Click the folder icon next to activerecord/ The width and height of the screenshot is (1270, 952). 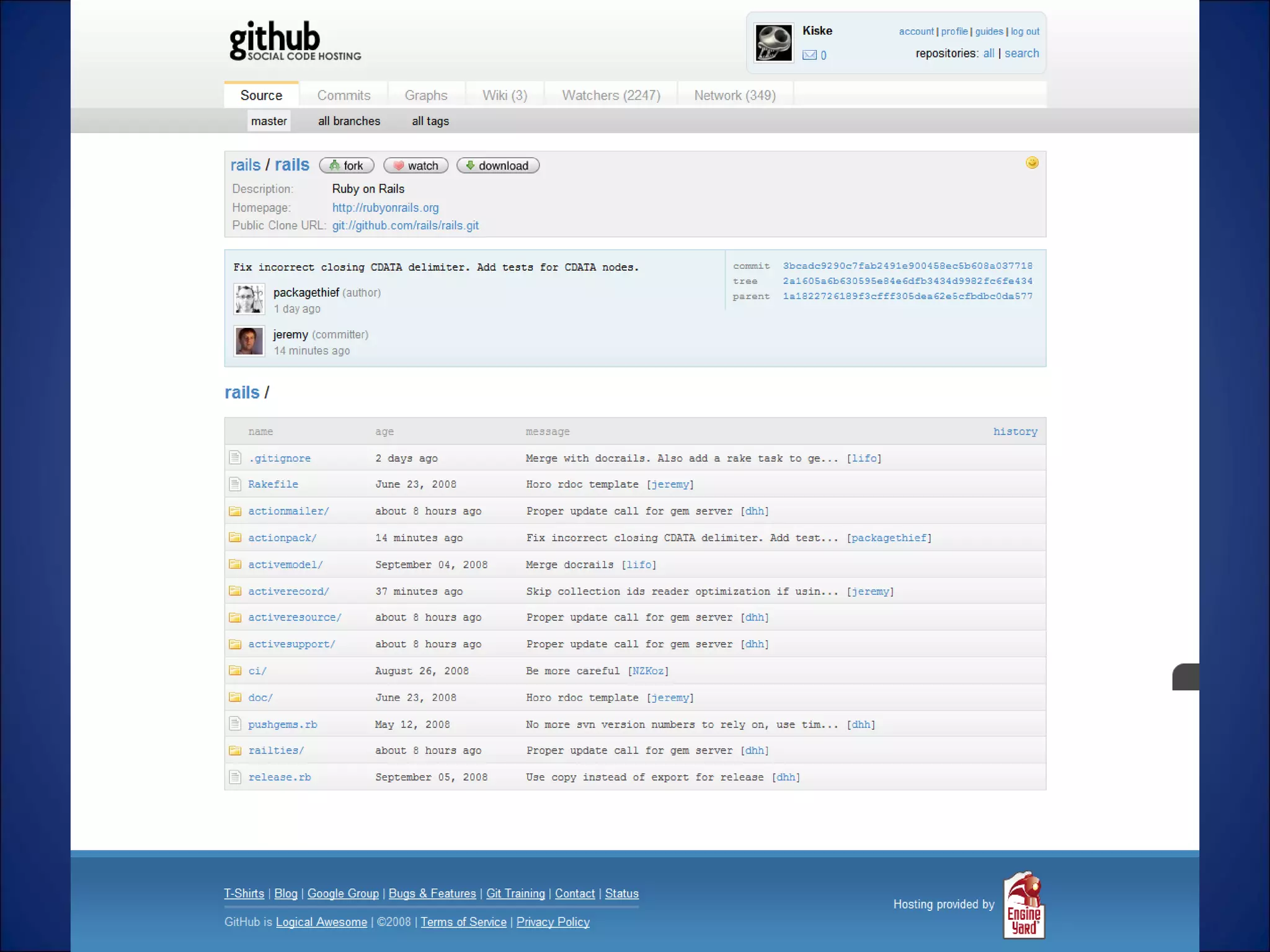235,591
